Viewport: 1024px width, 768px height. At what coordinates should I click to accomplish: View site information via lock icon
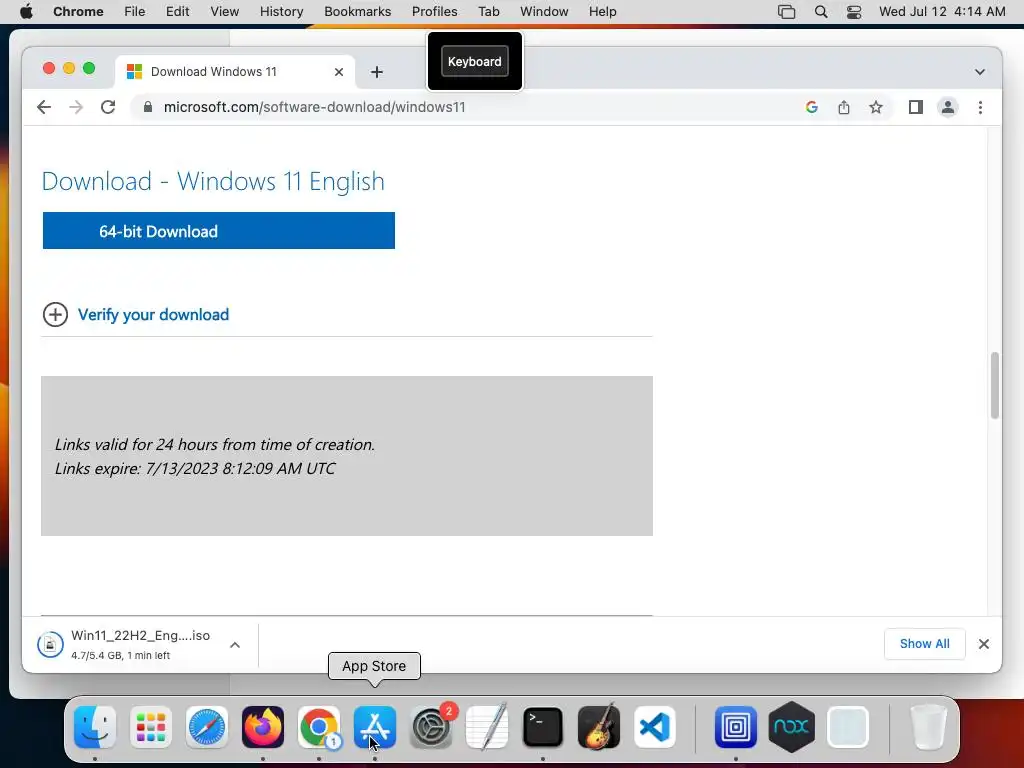148,107
